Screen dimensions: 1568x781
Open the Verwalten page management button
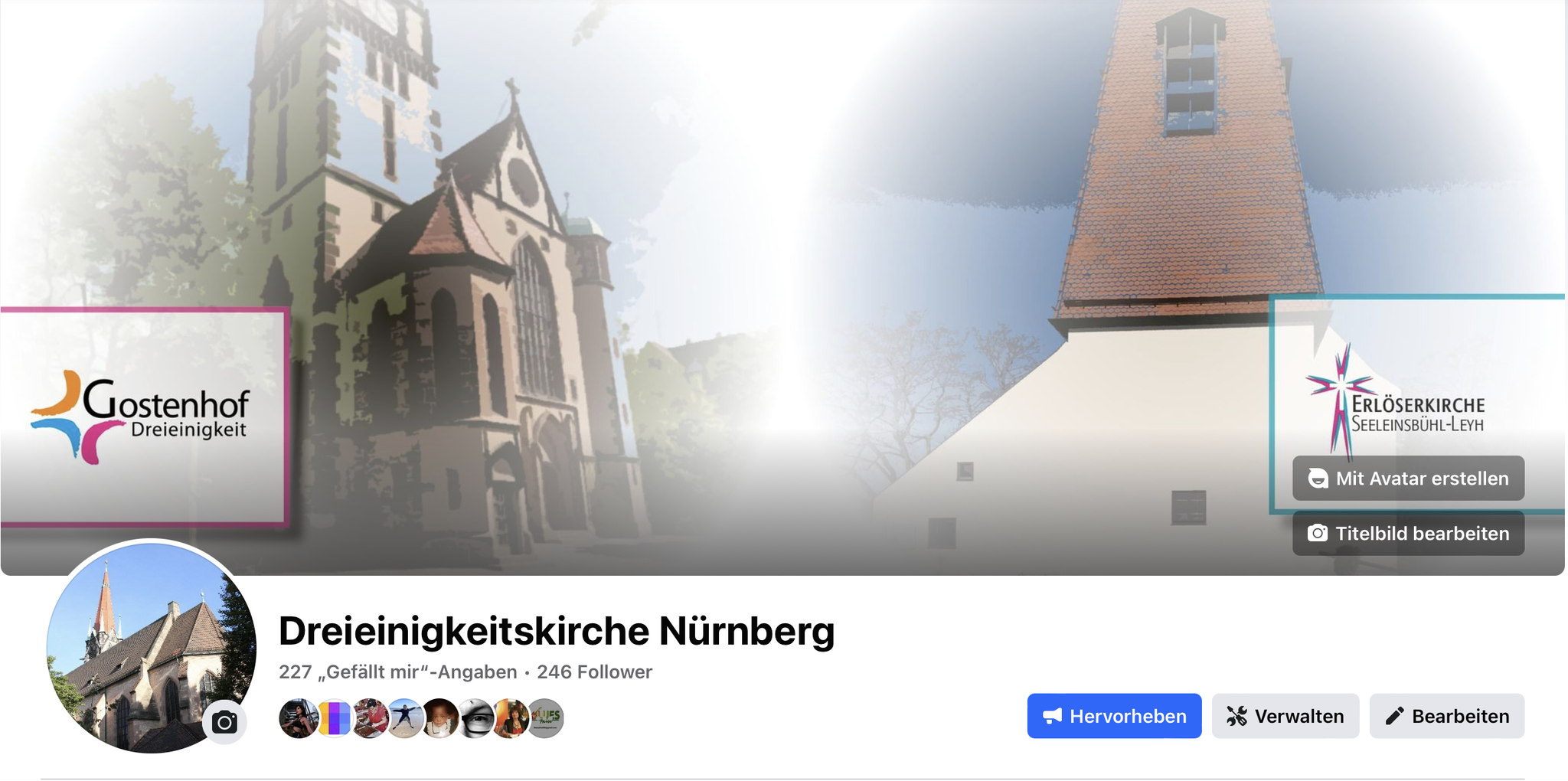pos(1285,716)
